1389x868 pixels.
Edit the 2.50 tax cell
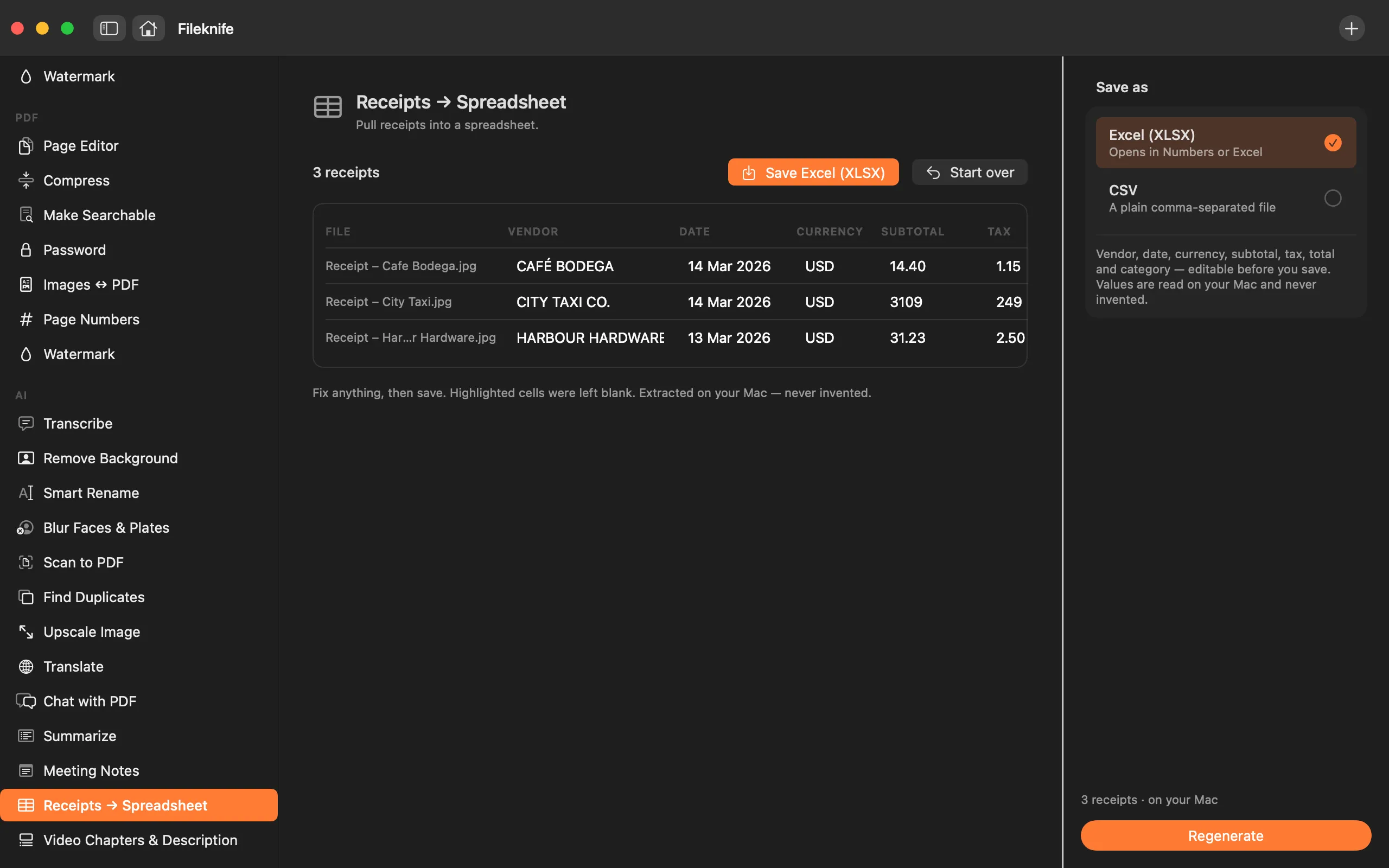[x=1010, y=337]
